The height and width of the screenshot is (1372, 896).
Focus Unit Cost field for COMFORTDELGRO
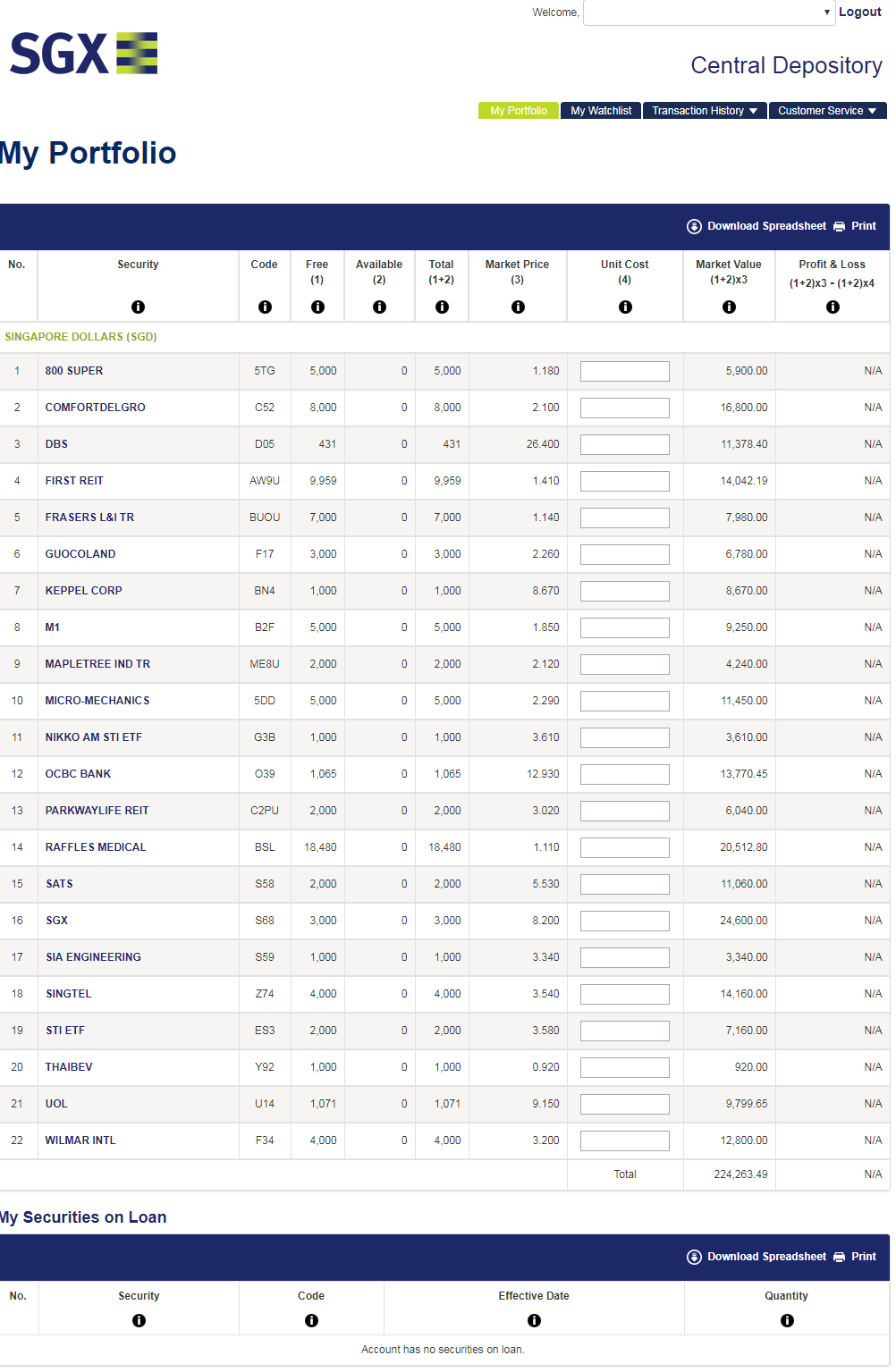tap(625, 408)
